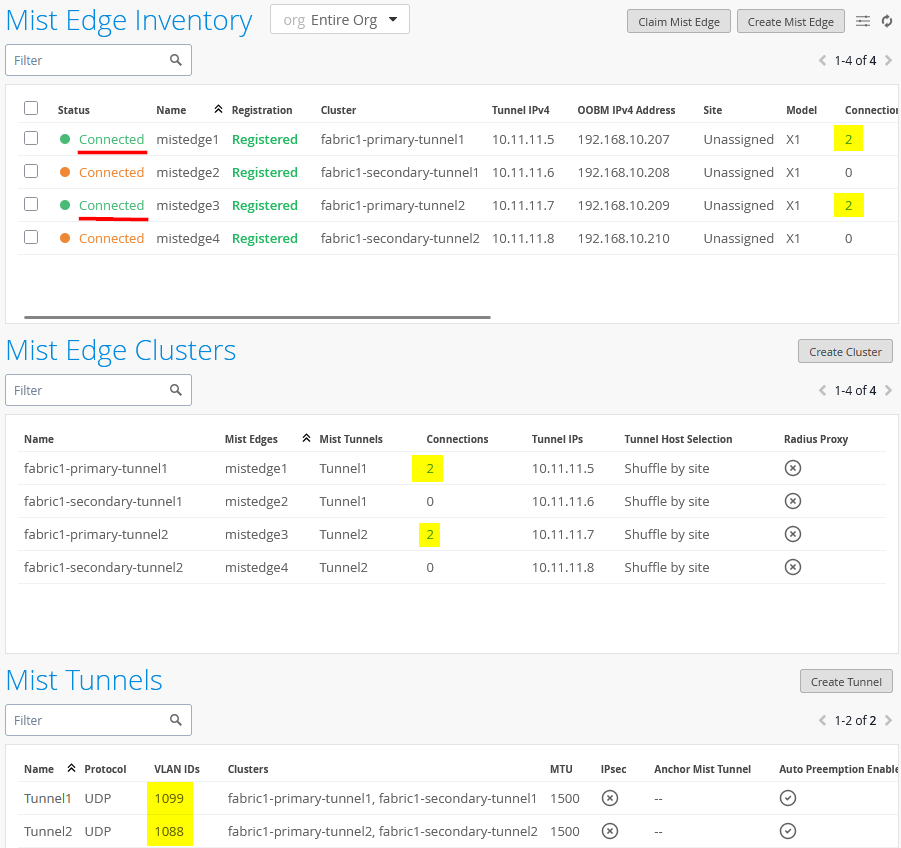This screenshot has width=901, height=848.
Task: Click OOBM IPv4 Address column header
Action: click(x=626, y=110)
